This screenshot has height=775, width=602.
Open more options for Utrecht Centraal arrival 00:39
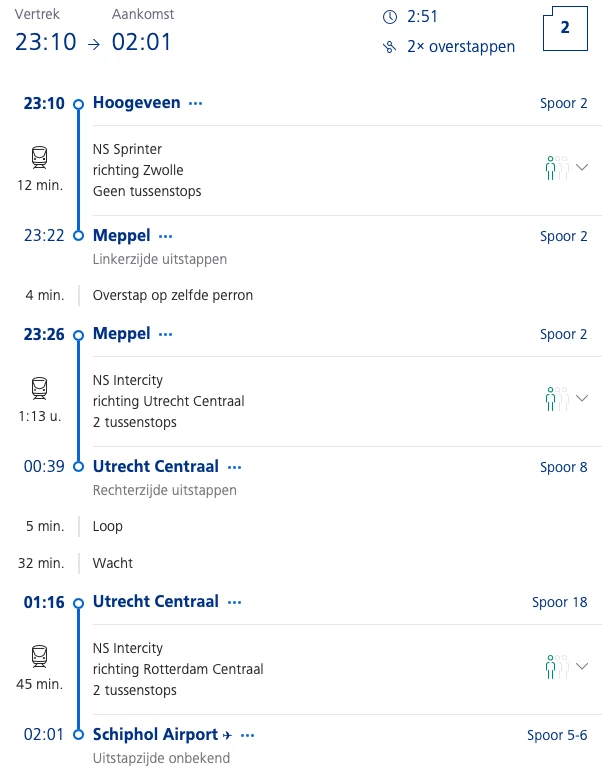click(235, 467)
